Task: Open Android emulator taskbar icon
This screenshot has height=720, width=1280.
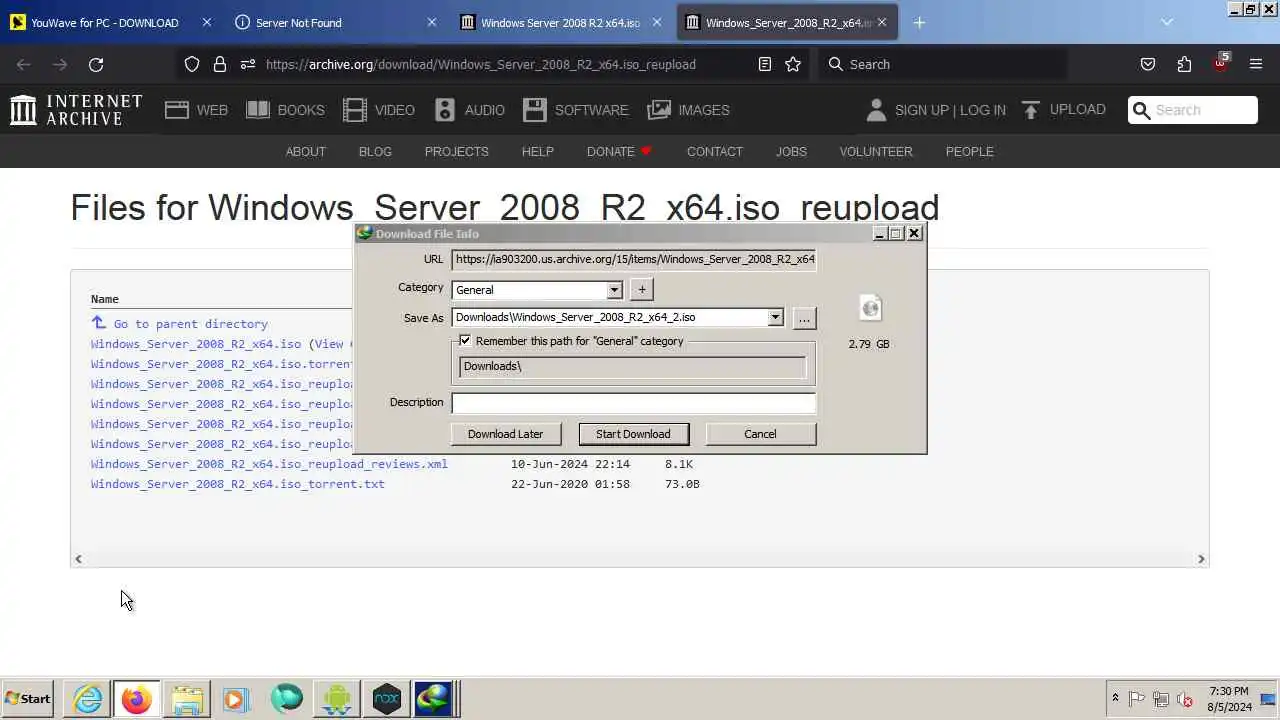Action: tap(337, 699)
